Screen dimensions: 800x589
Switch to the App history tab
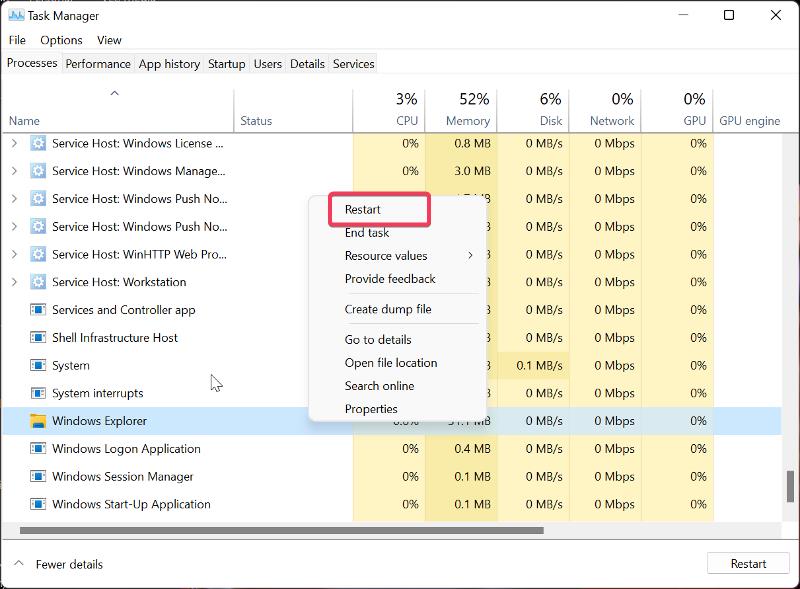click(x=169, y=64)
